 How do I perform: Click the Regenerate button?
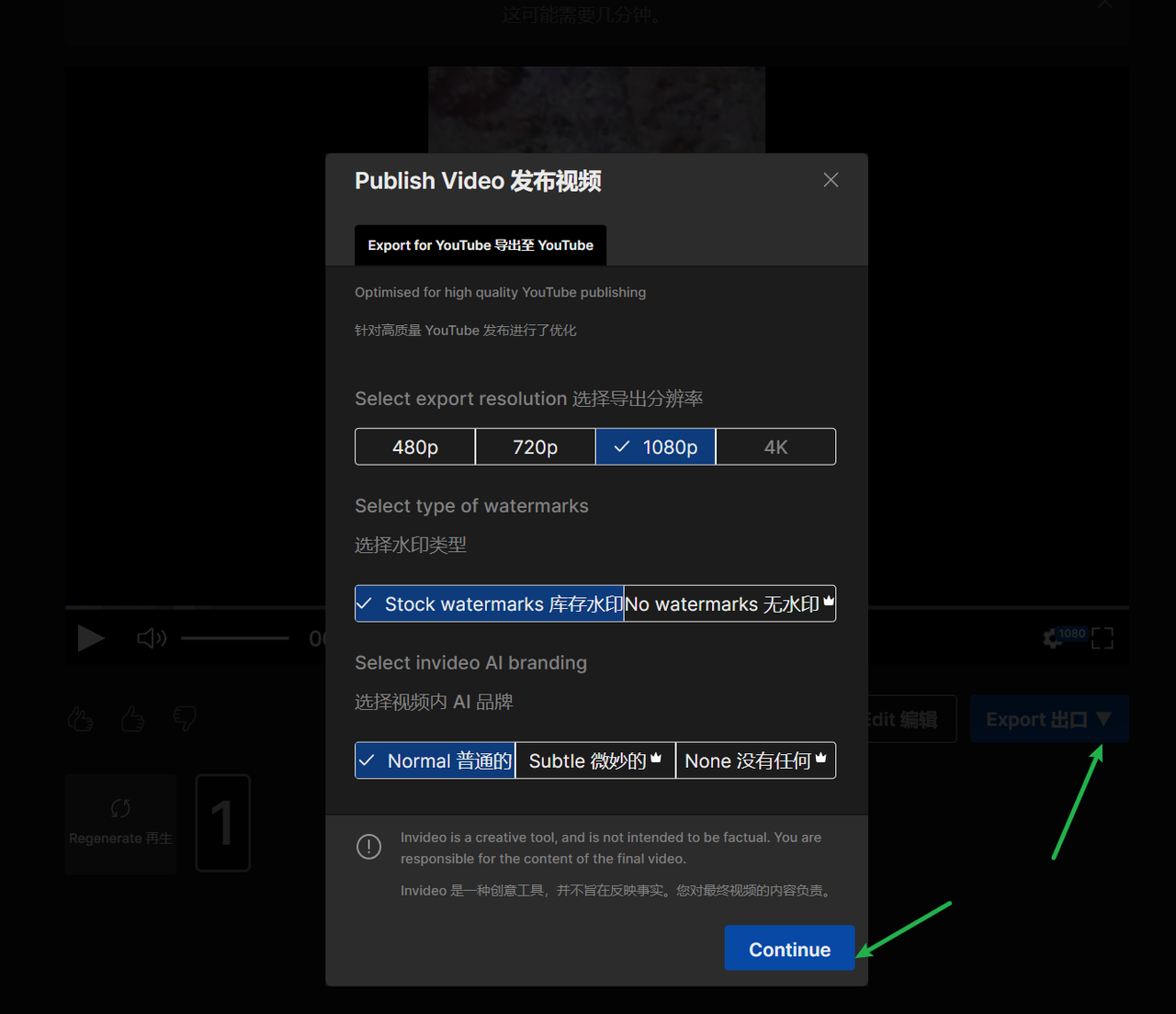point(120,823)
